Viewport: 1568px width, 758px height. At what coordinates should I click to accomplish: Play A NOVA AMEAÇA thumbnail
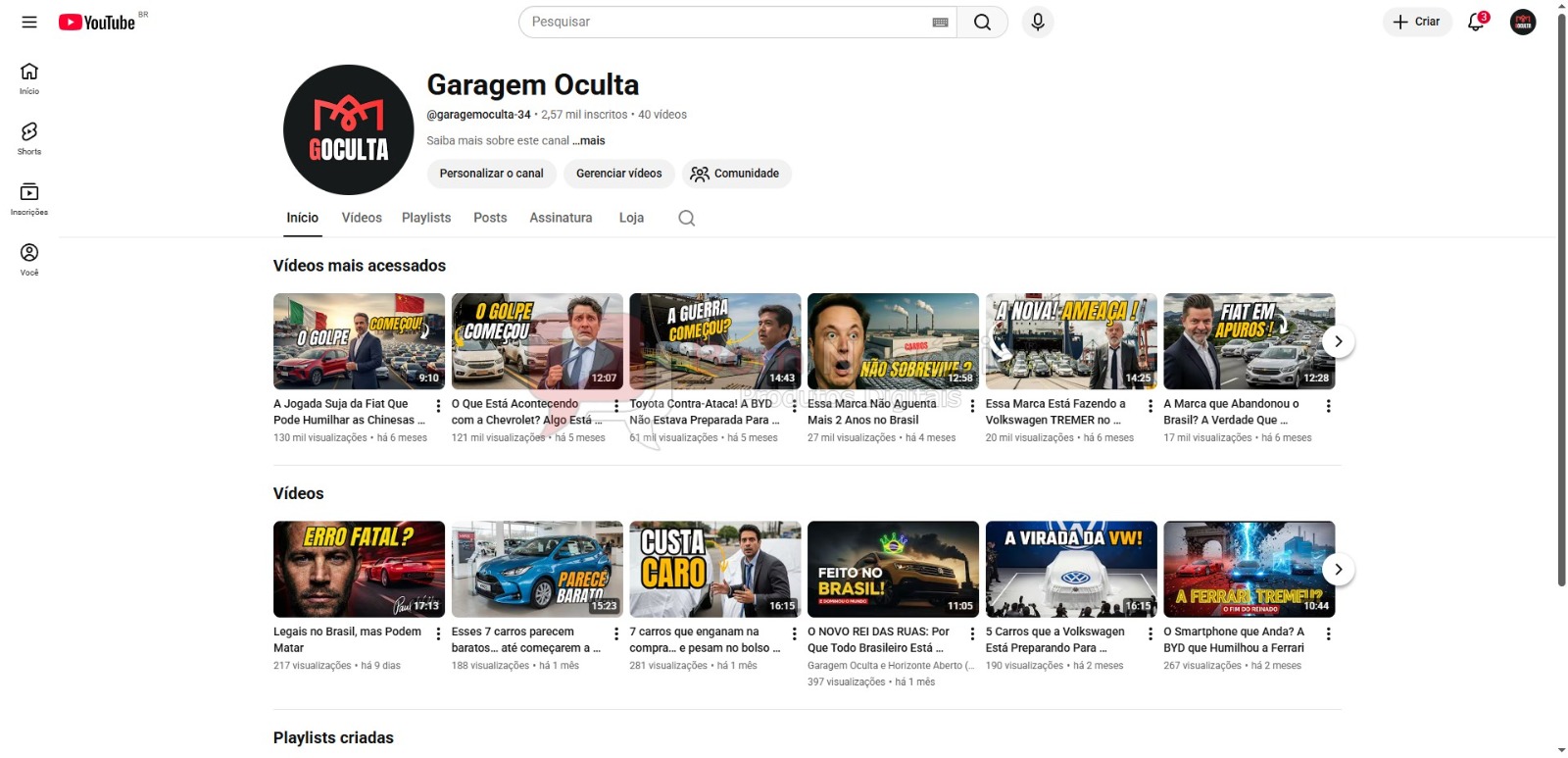tap(1071, 341)
